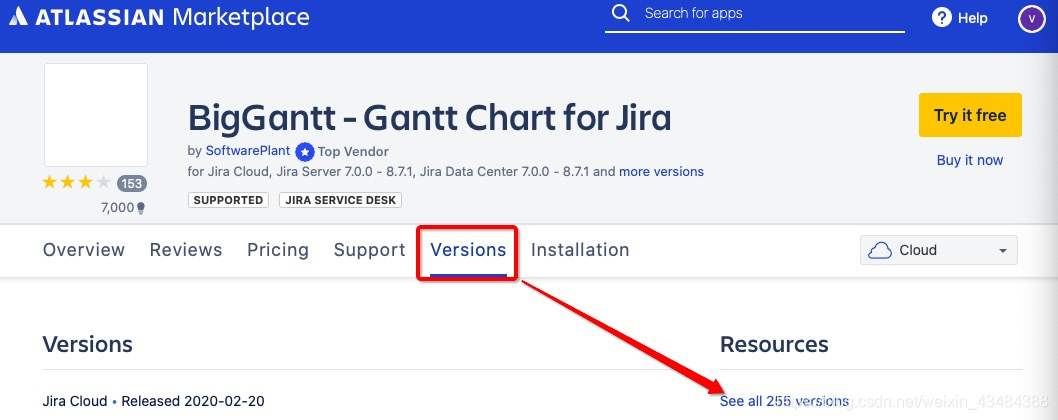1058x420 pixels.
Task: Click the search magnifier icon
Action: (x=620, y=14)
